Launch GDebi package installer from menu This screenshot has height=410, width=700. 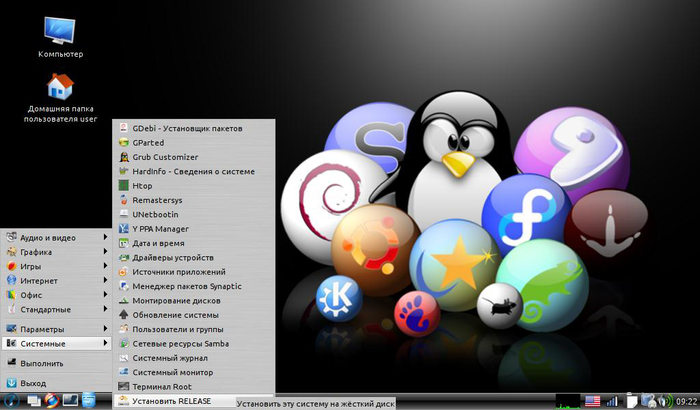tap(193, 128)
